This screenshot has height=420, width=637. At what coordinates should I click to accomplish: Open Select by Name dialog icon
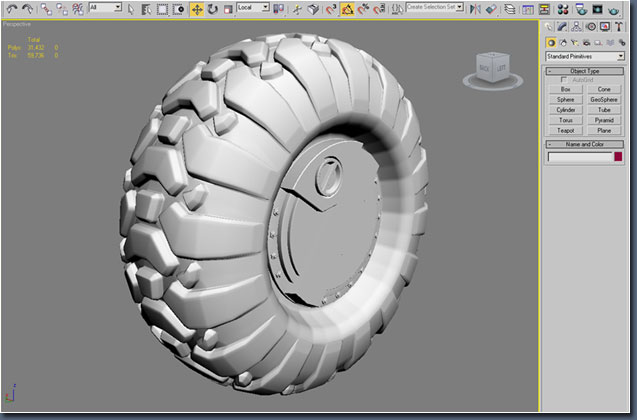pos(146,9)
